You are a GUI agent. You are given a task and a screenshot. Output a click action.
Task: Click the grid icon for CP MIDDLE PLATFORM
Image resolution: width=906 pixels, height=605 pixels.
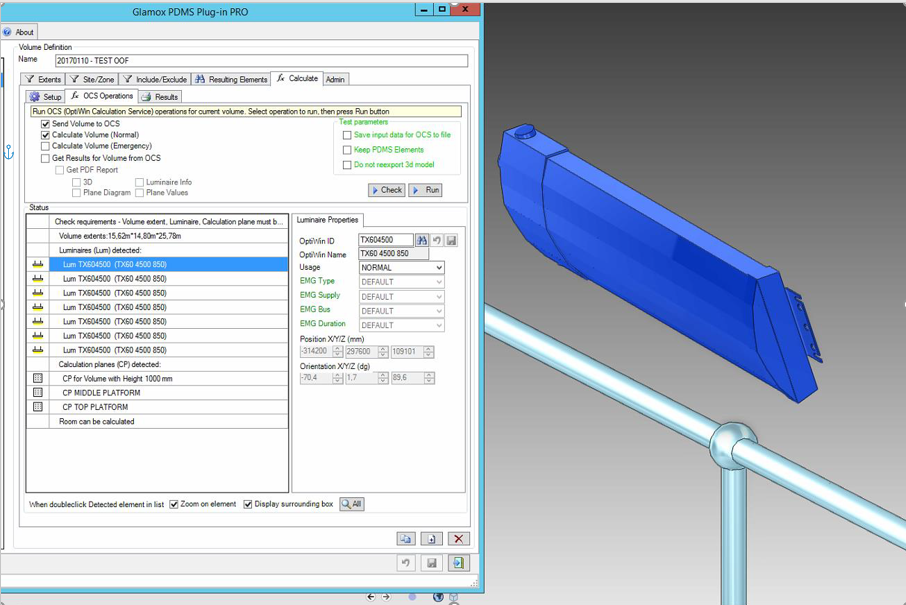pyautogui.click(x=38, y=392)
